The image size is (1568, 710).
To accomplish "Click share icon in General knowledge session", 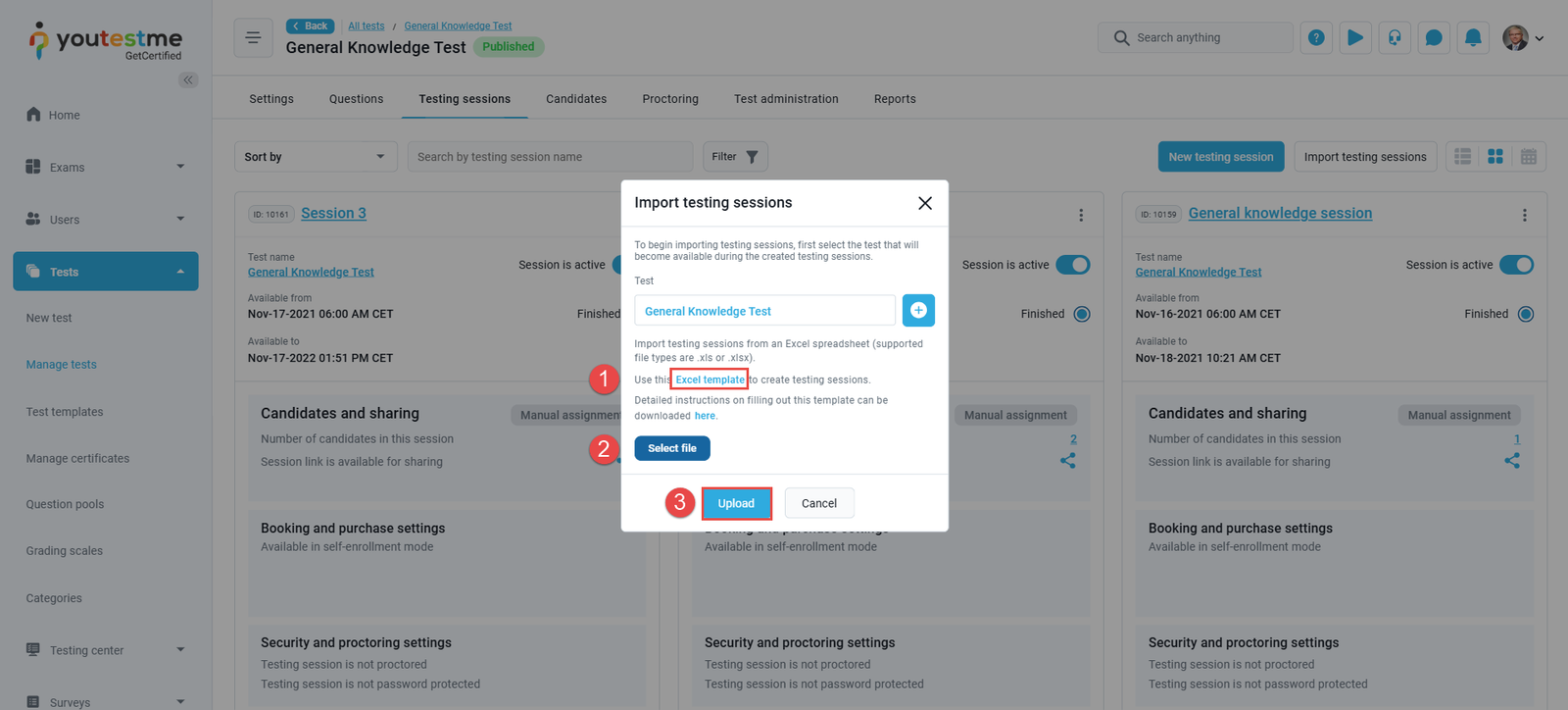I will point(1512,461).
